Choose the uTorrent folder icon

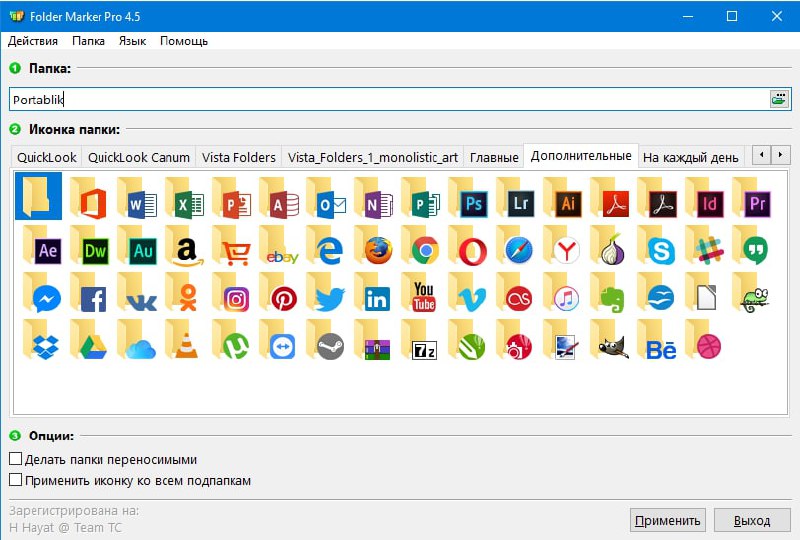(231, 340)
